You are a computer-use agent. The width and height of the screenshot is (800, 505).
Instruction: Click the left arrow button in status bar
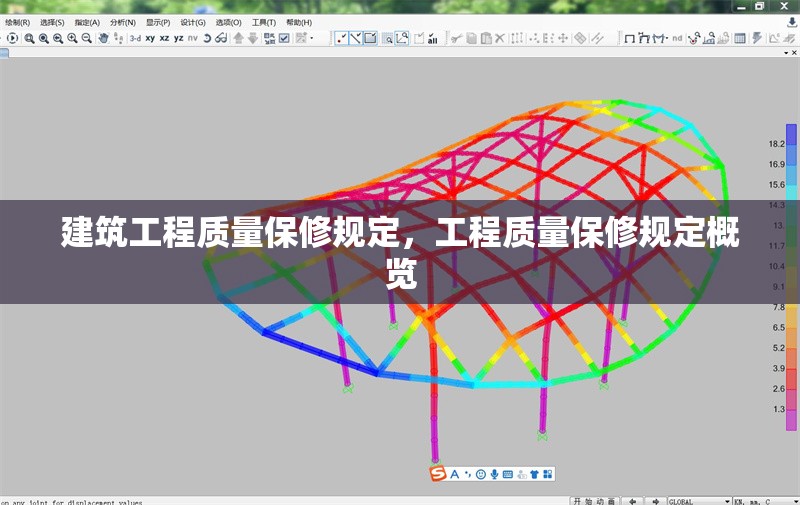click(x=633, y=501)
